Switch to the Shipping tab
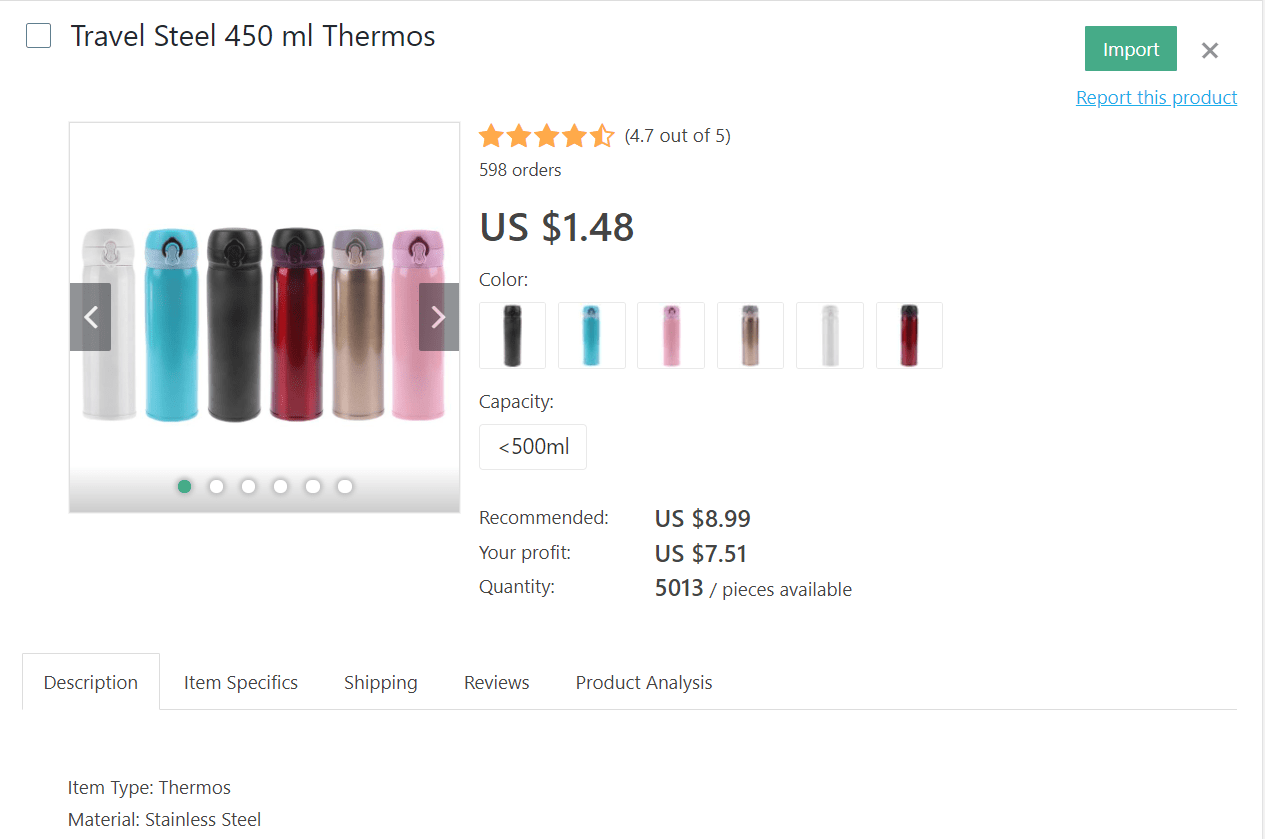The height and width of the screenshot is (839, 1265). click(x=380, y=681)
